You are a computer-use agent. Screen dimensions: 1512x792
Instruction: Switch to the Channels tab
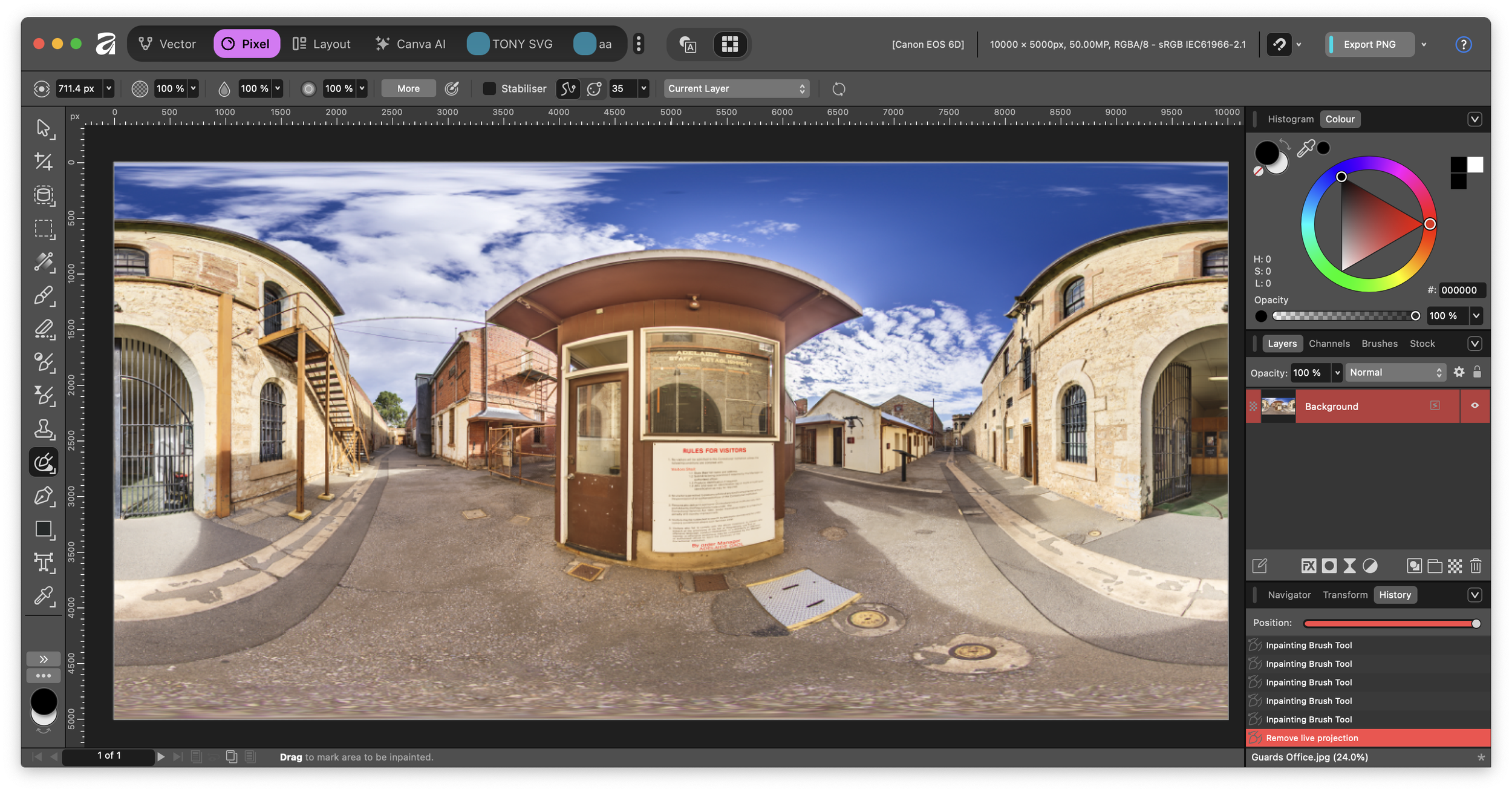(x=1329, y=343)
